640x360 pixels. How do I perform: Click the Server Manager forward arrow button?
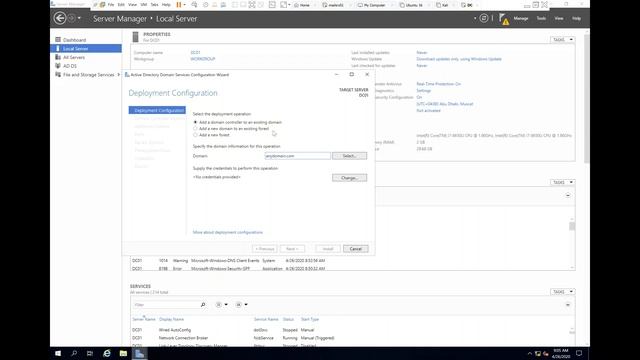[71, 18]
